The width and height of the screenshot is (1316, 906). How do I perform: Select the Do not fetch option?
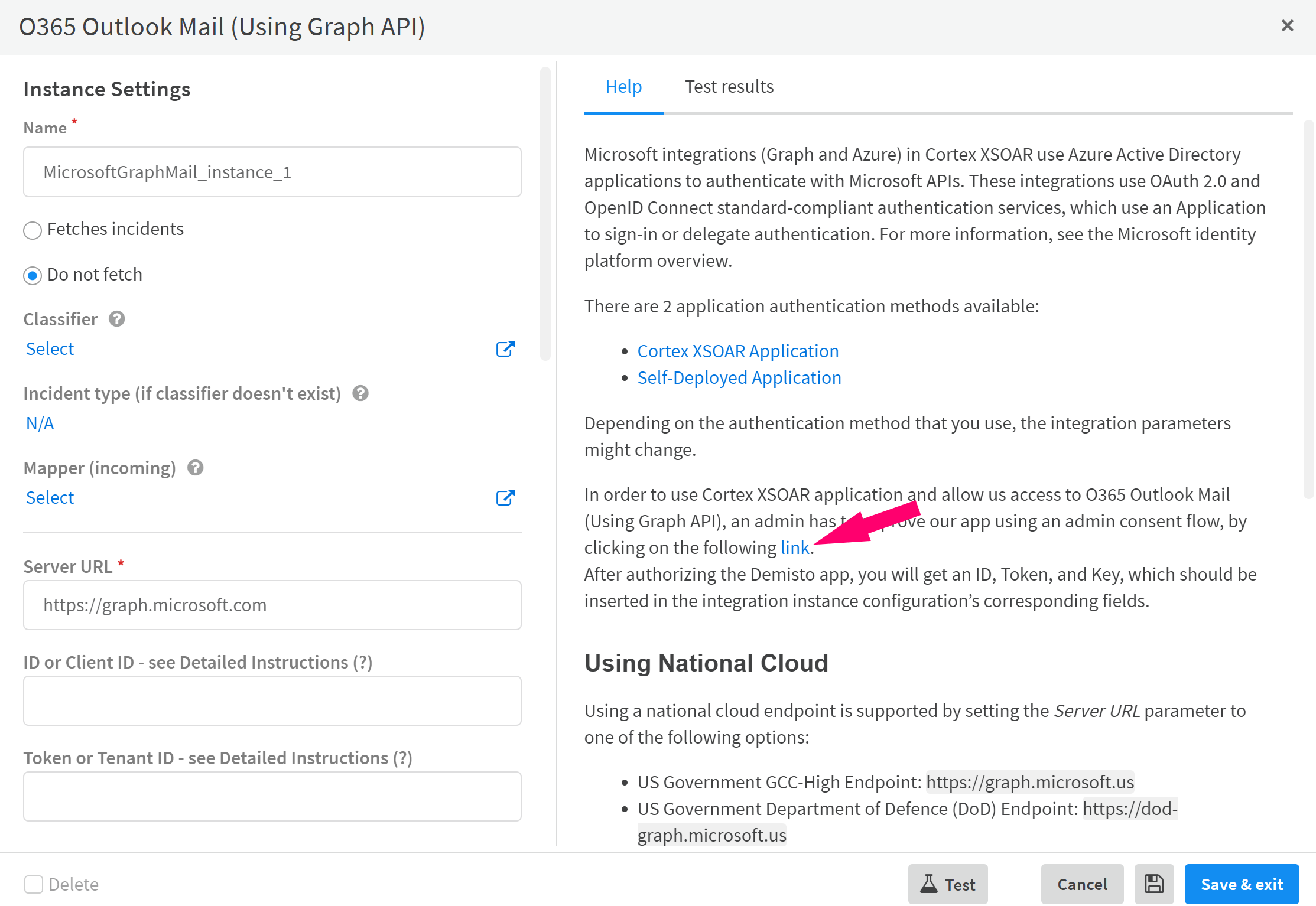[33, 275]
